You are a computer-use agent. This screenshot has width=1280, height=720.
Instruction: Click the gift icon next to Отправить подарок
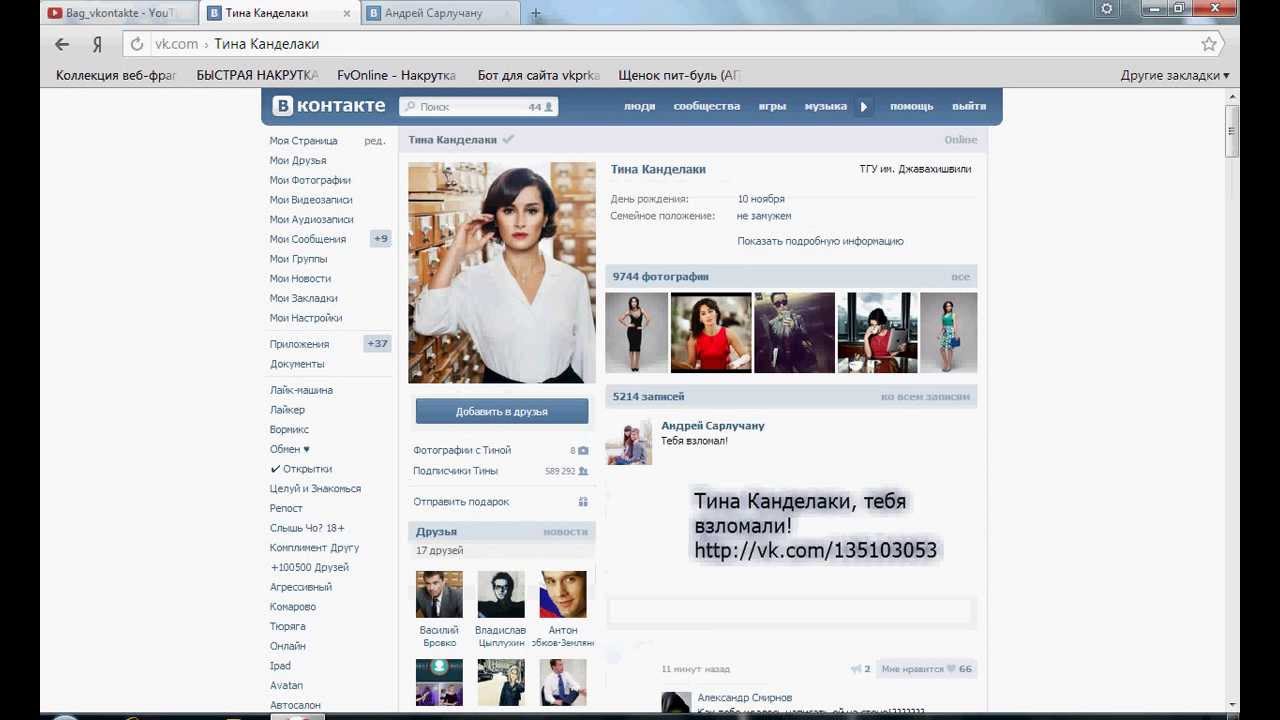(x=583, y=502)
